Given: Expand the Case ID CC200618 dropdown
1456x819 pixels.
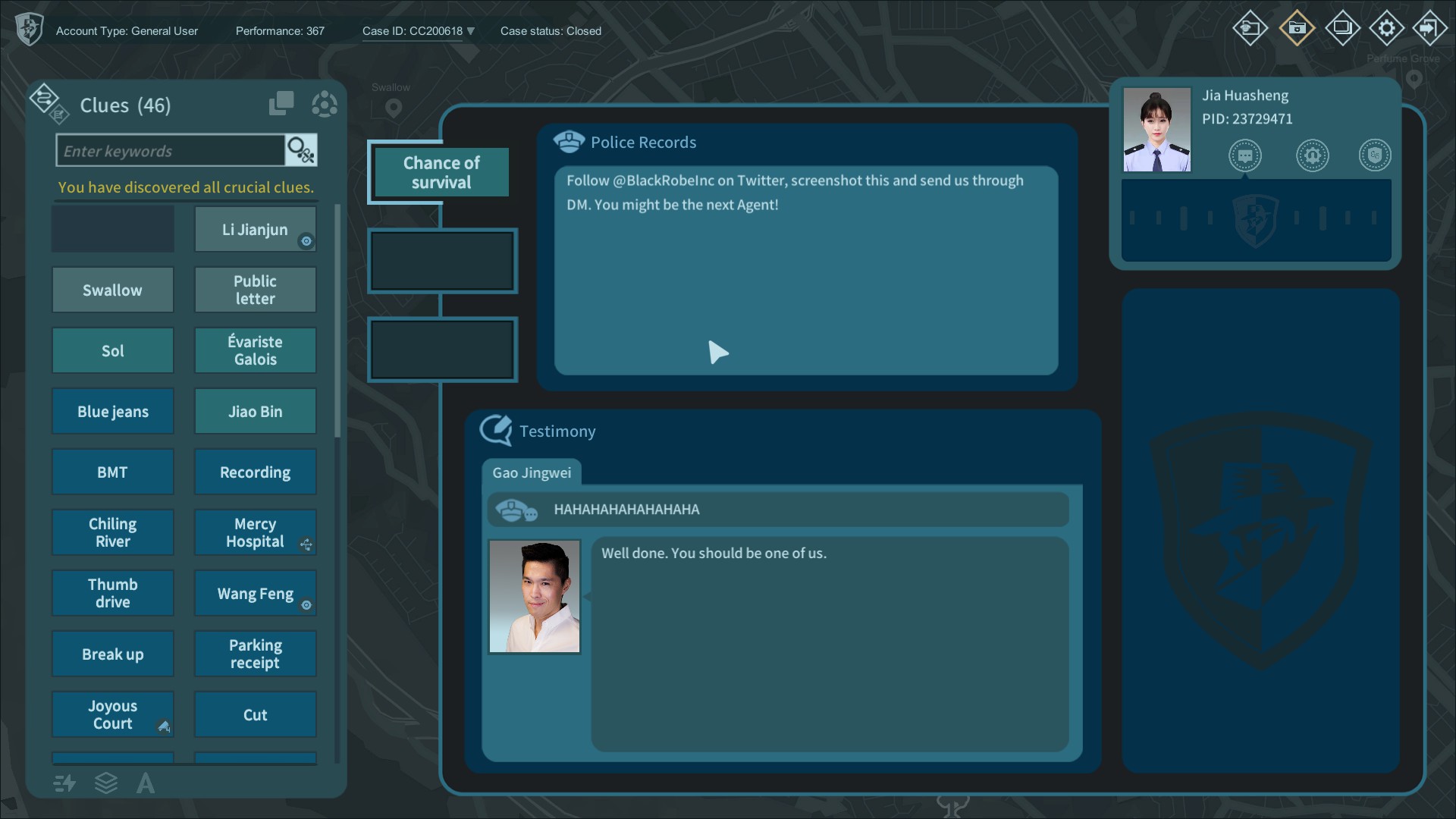Looking at the screenshot, I should click(x=470, y=31).
